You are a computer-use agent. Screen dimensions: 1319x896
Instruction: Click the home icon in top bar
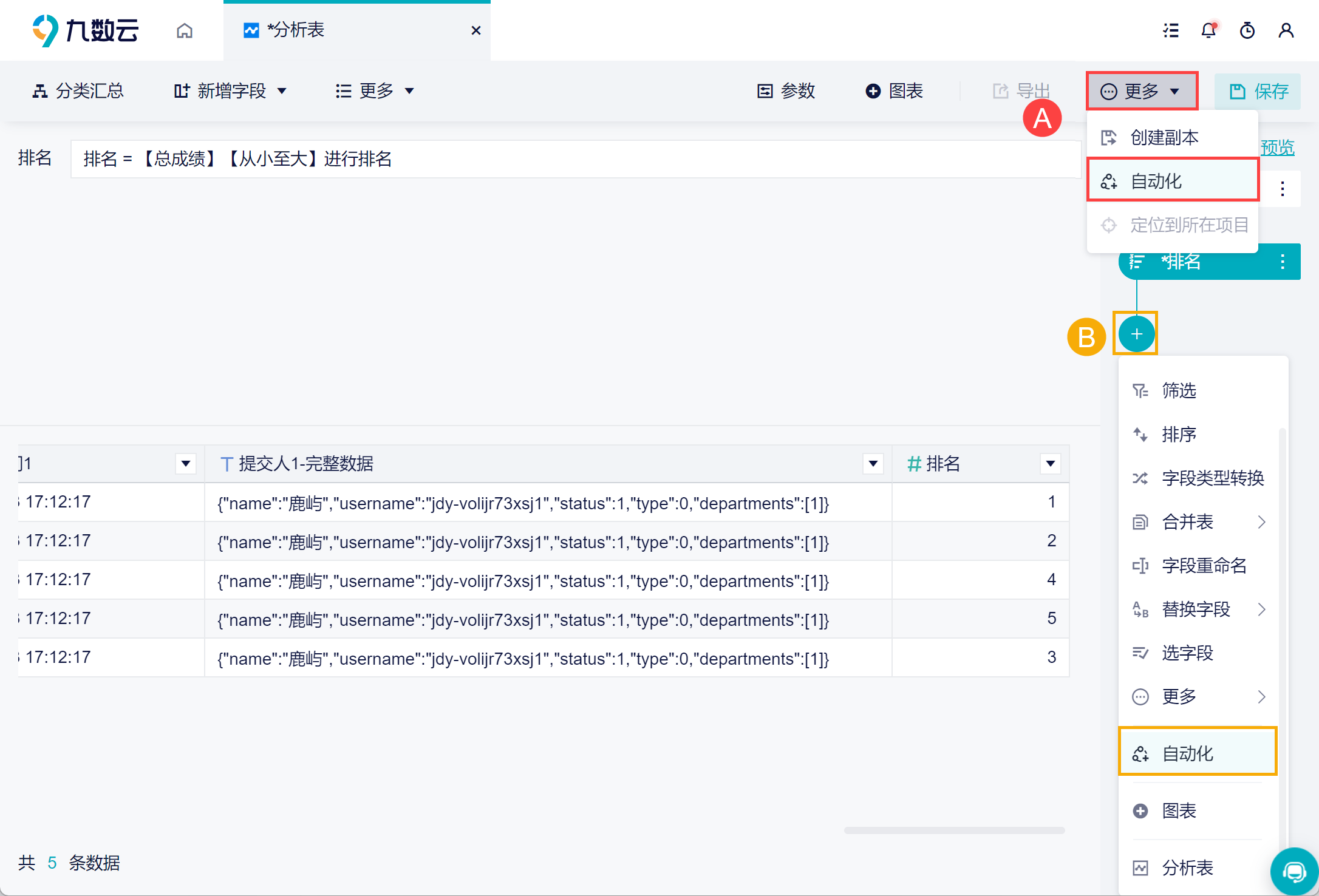(x=185, y=30)
